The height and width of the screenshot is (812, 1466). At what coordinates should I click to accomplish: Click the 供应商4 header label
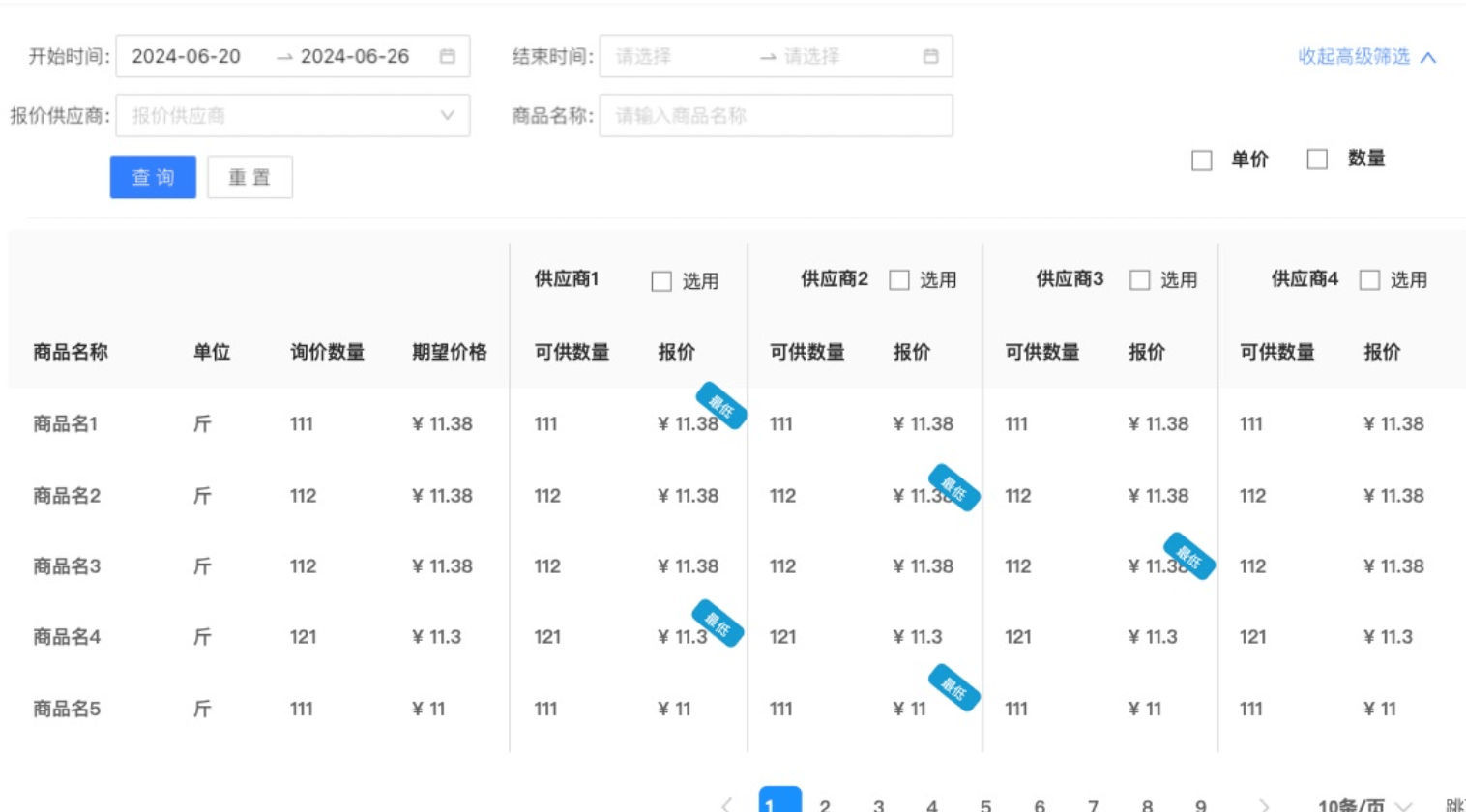tap(1305, 279)
